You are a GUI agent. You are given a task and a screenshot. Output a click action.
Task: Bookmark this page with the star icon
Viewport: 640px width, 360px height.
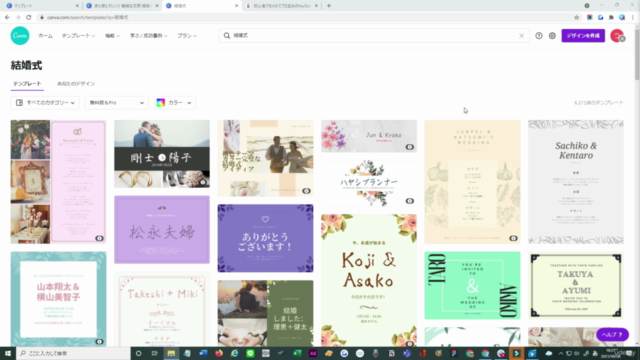[x=576, y=18]
